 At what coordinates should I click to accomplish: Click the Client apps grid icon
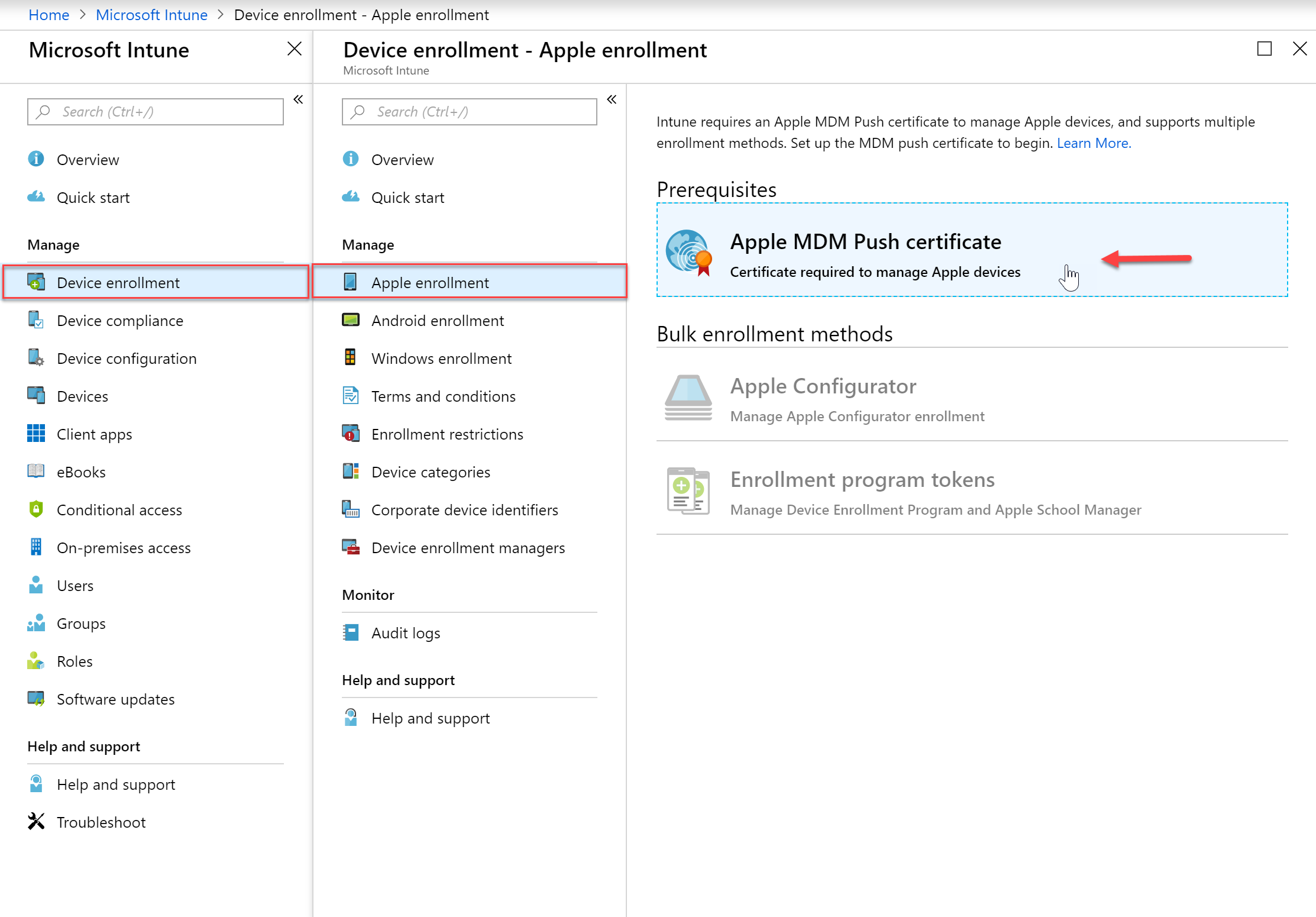36,434
